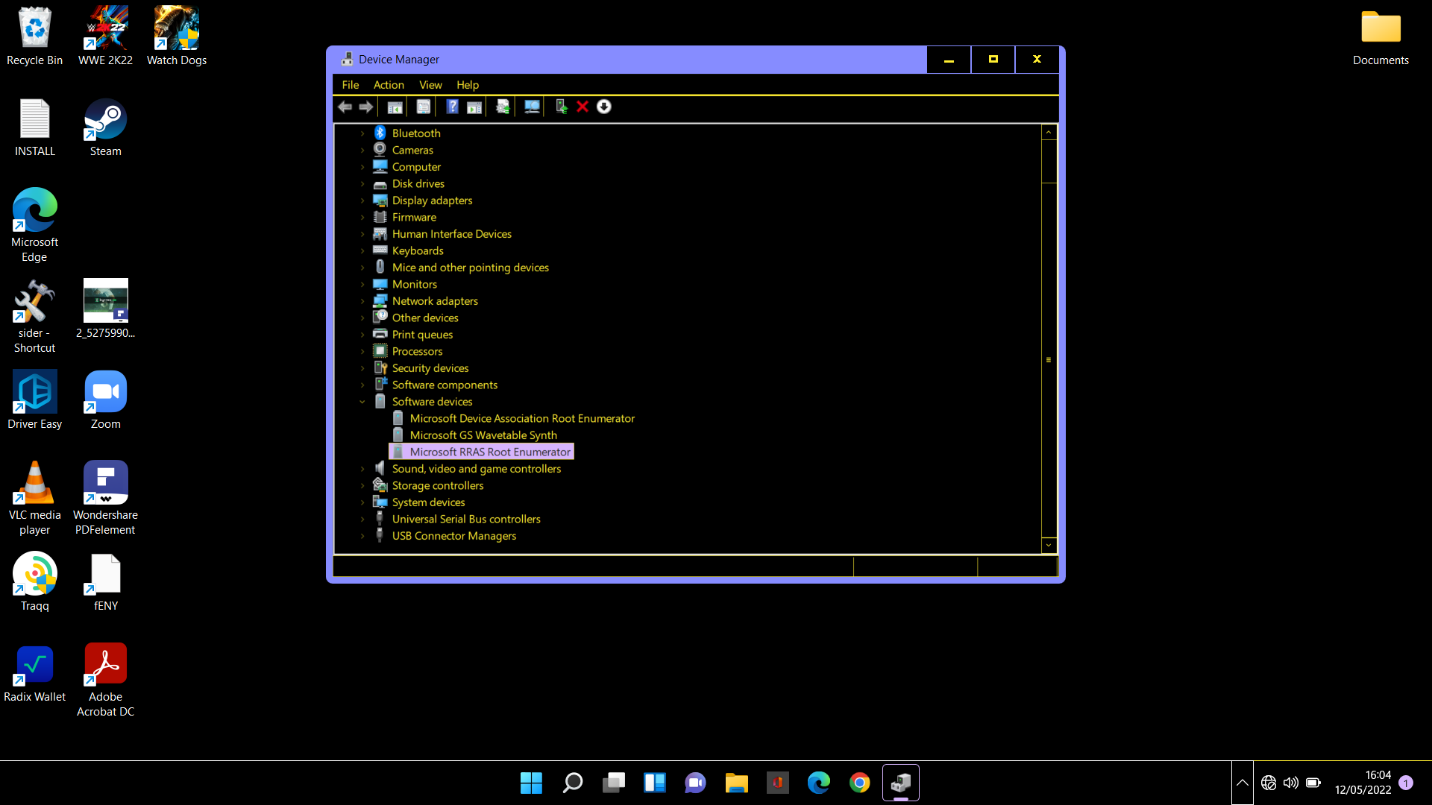Collapse the Software devices category
The width and height of the screenshot is (1432, 805).
[x=363, y=402]
